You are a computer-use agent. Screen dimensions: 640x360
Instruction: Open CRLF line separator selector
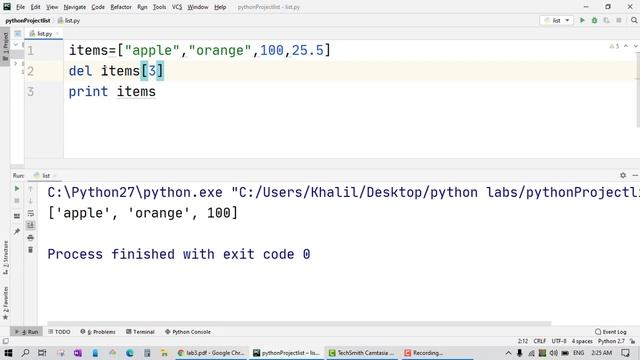540,341
